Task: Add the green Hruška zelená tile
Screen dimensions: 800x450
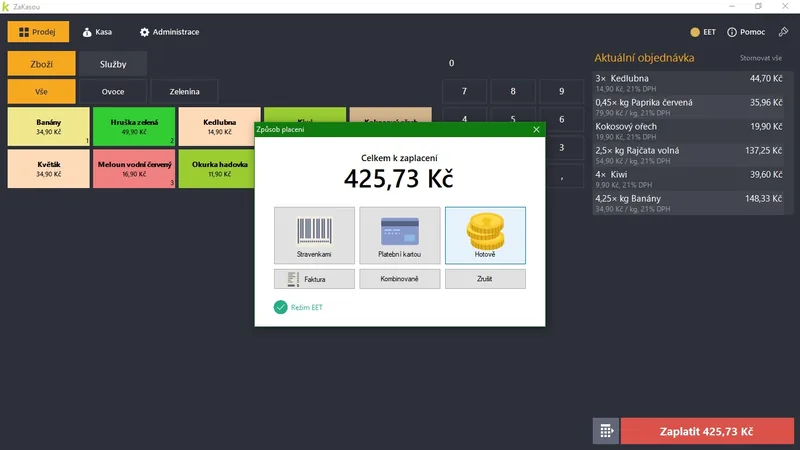Action: pos(134,127)
